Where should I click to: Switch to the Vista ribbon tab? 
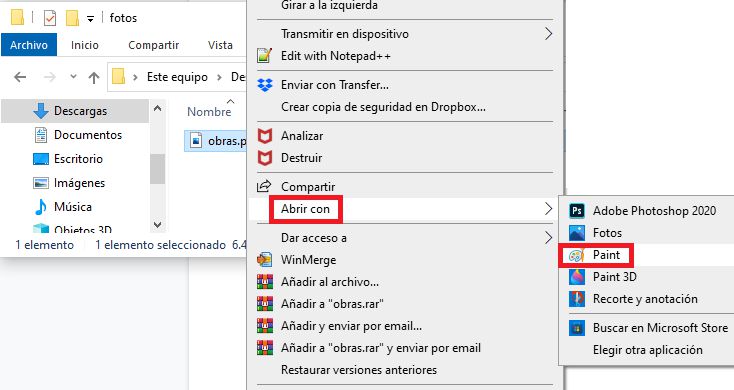pyautogui.click(x=220, y=45)
